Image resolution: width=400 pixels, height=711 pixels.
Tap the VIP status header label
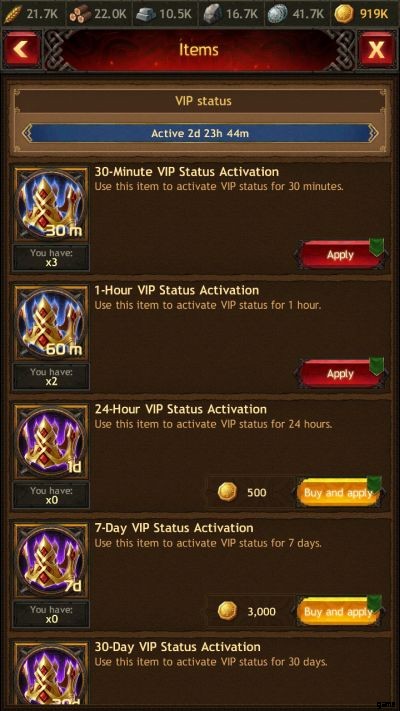click(203, 101)
